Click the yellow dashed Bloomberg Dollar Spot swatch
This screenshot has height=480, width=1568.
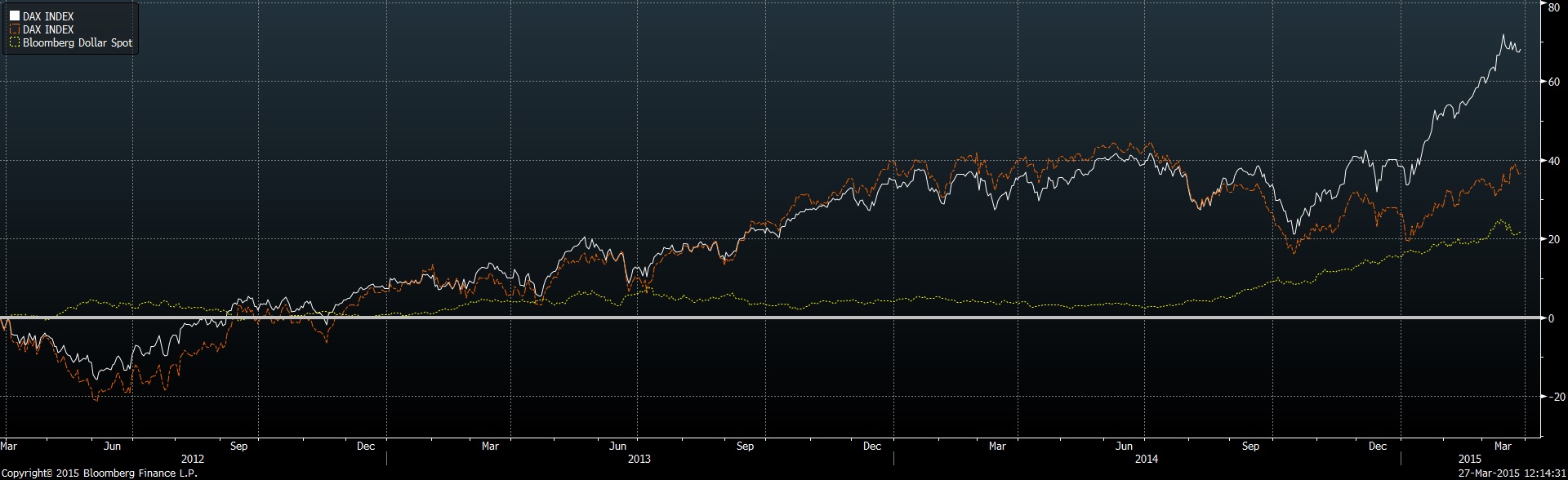pyautogui.click(x=14, y=42)
